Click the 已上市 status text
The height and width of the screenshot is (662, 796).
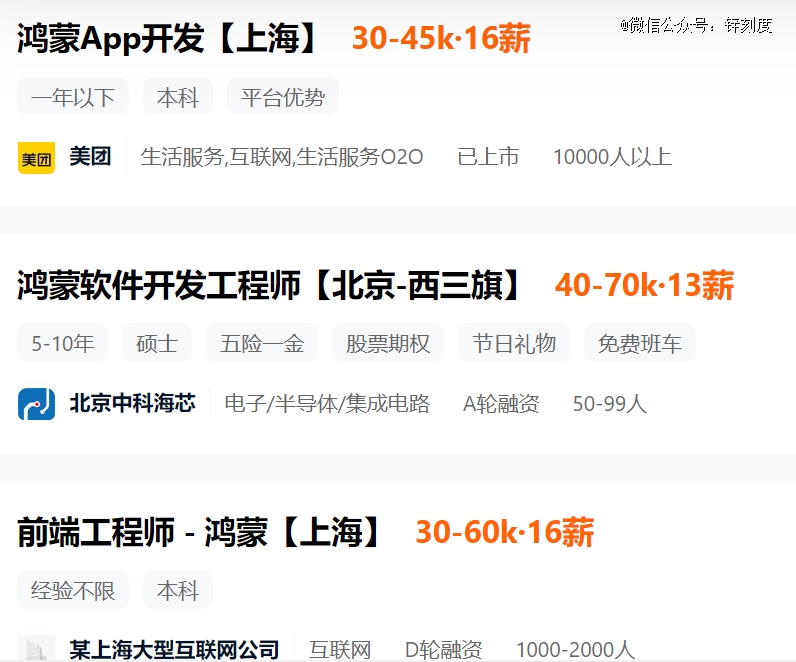[x=488, y=157]
